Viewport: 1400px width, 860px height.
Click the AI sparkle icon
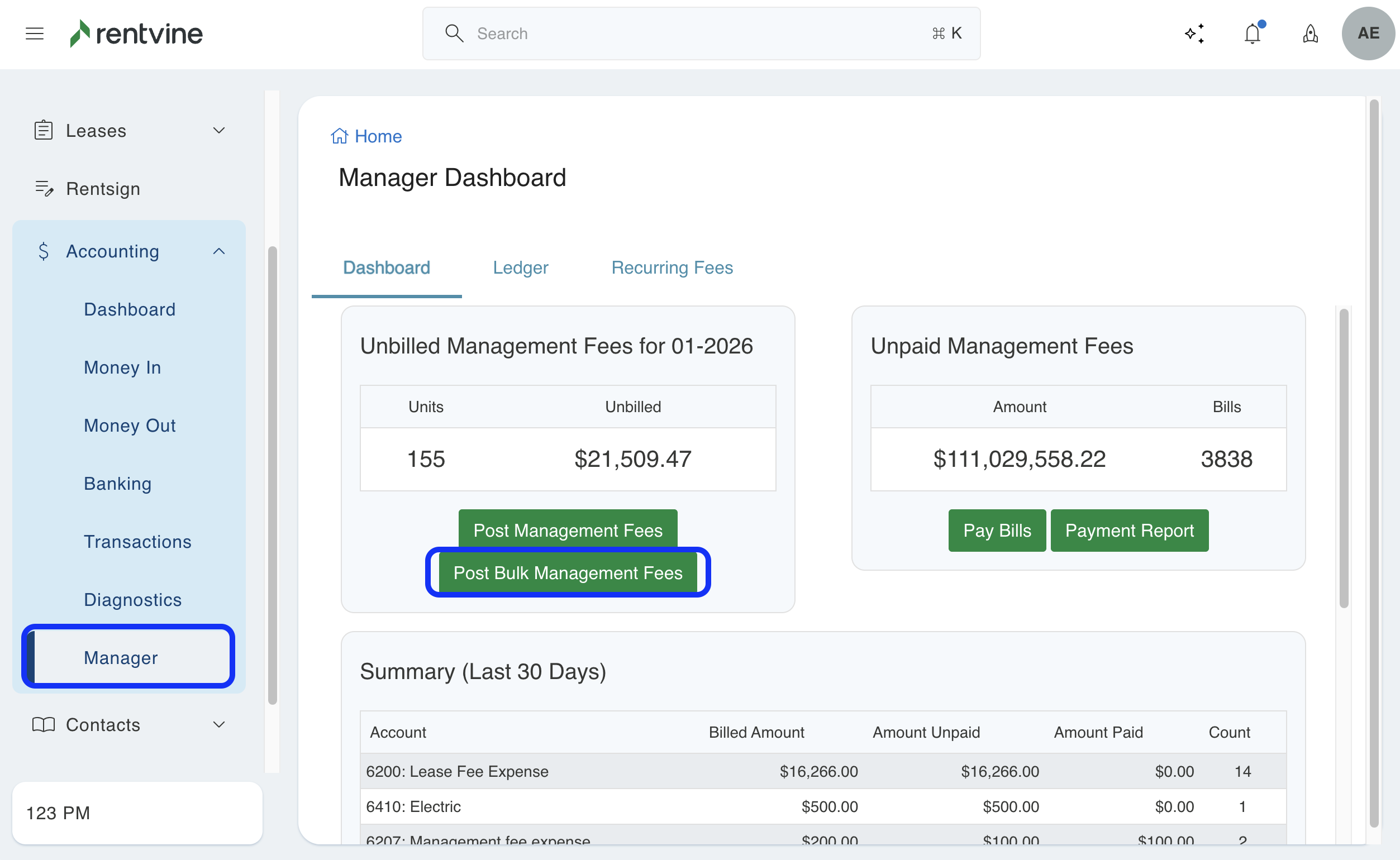click(1194, 34)
